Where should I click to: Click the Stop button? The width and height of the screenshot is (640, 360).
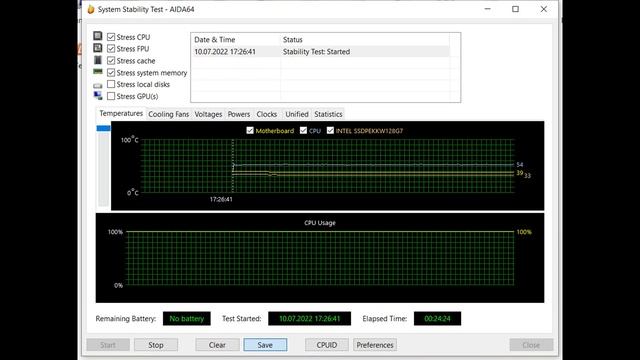coord(156,345)
